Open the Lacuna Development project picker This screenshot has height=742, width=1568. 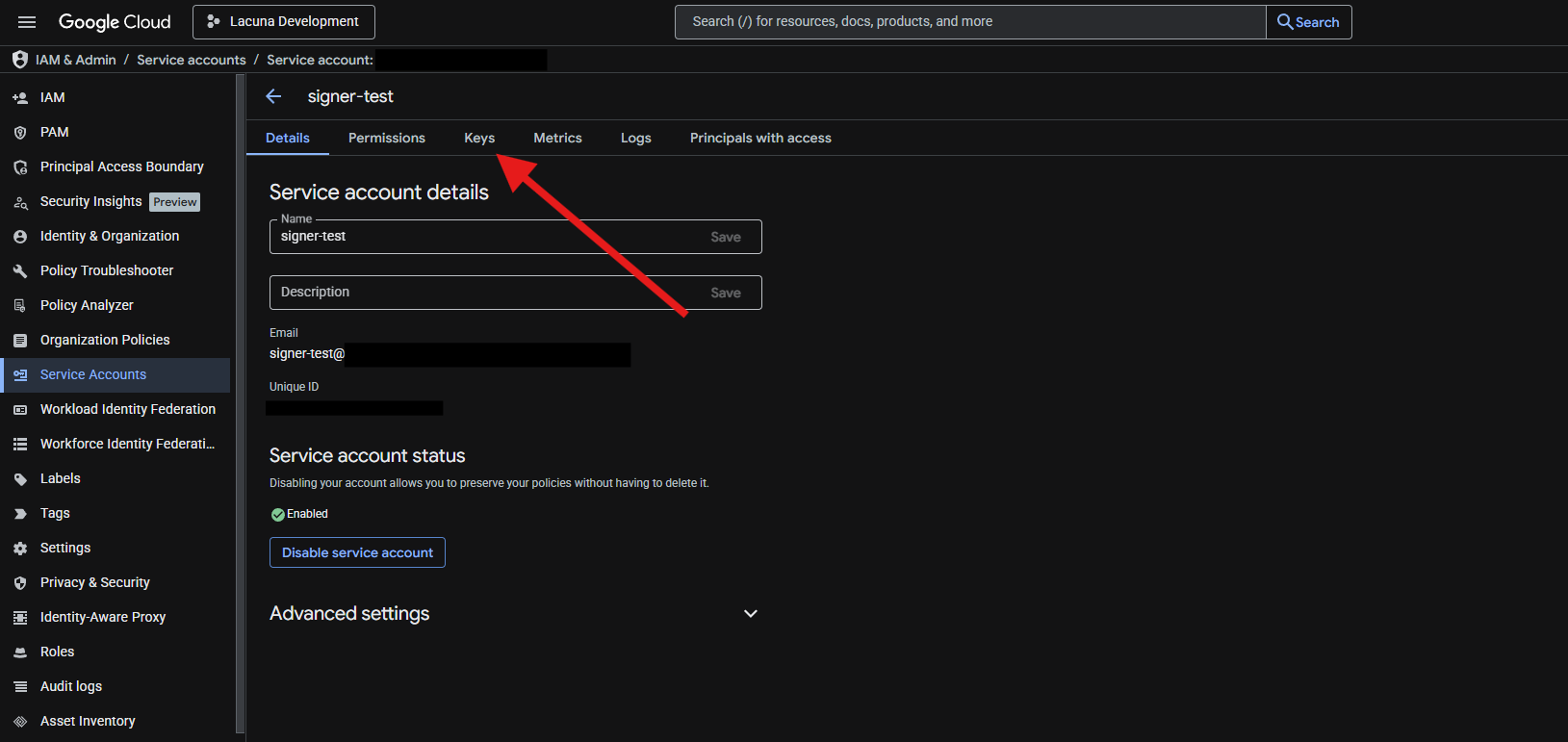click(x=284, y=22)
